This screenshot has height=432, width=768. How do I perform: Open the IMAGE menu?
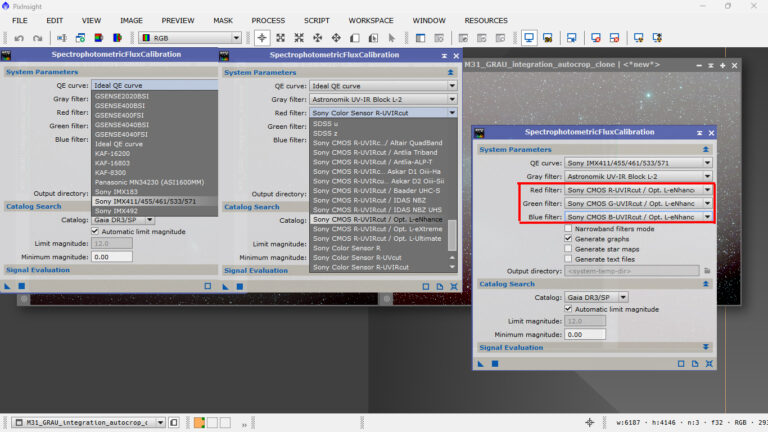point(131,21)
